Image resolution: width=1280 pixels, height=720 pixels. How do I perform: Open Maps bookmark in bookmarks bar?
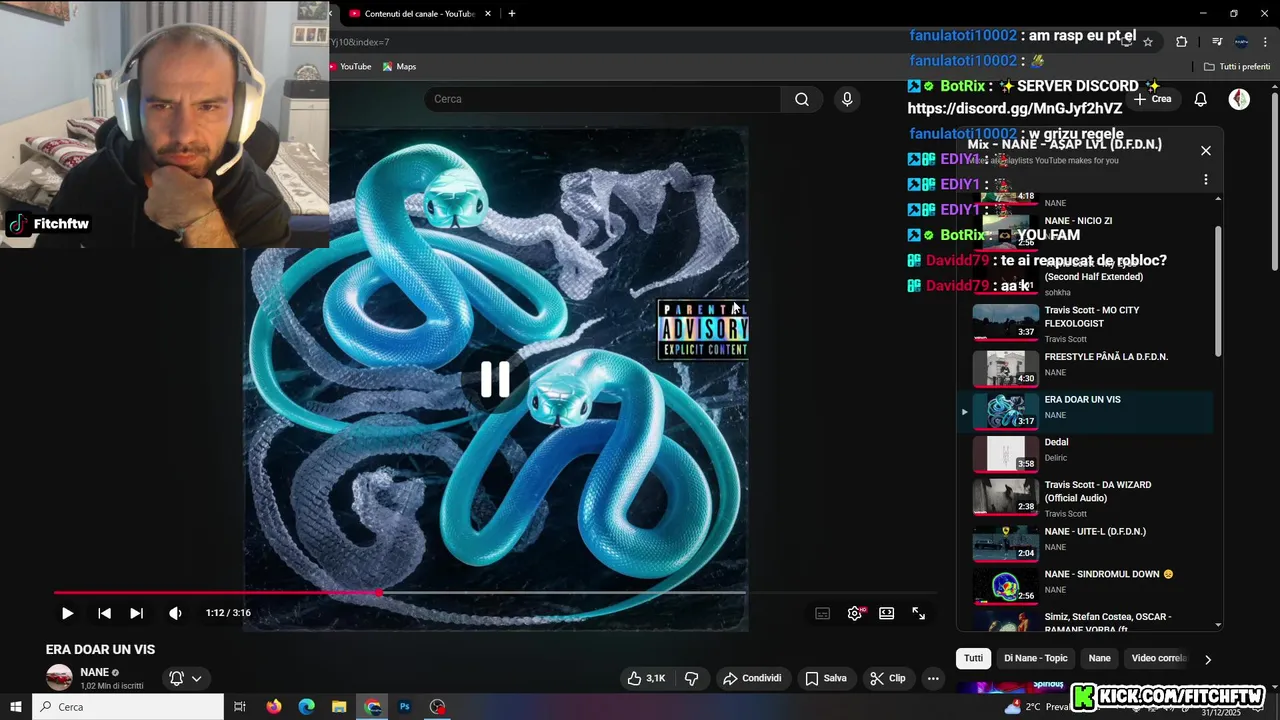pyautogui.click(x=400, y=67)
